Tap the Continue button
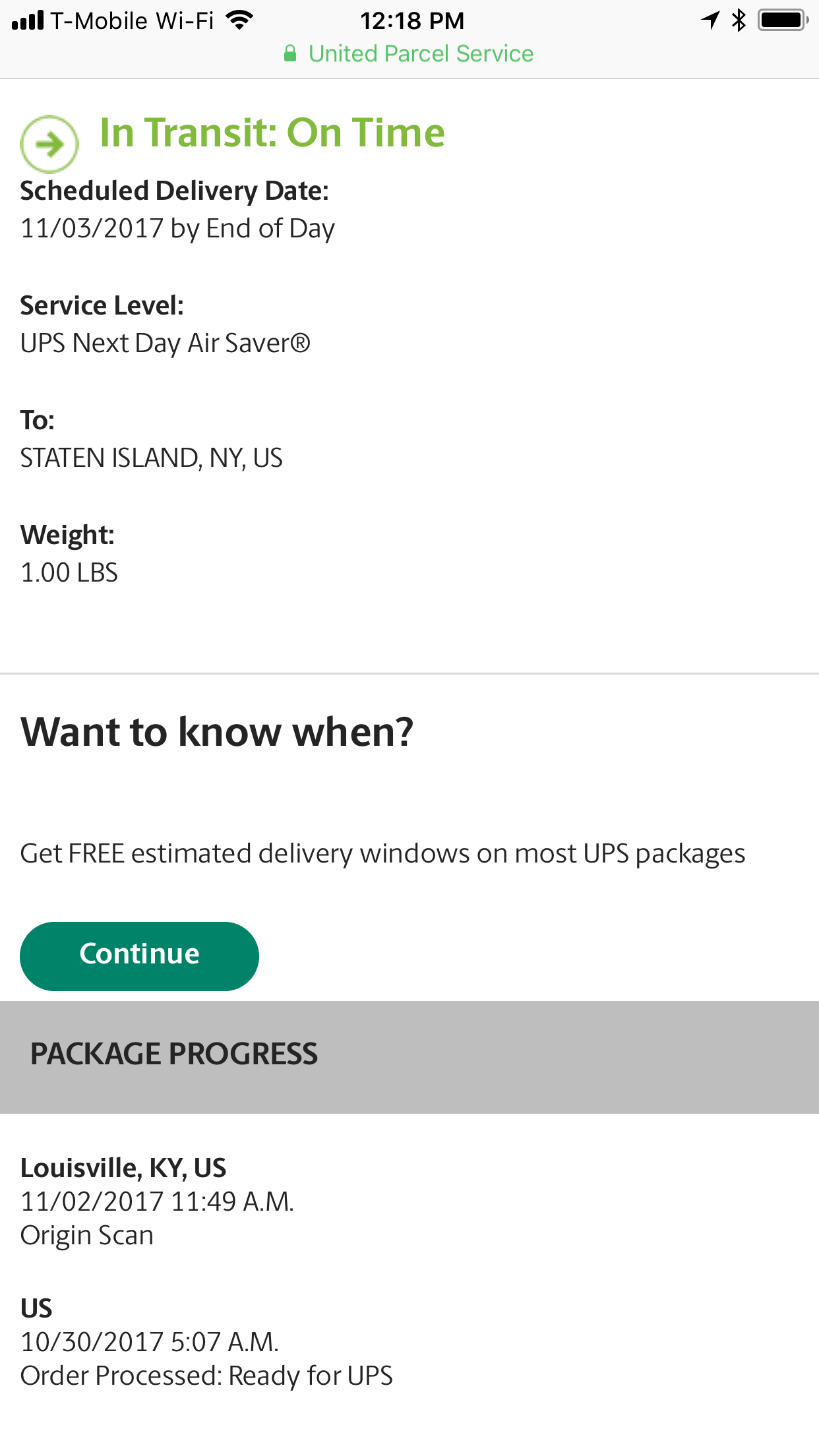 139,956
